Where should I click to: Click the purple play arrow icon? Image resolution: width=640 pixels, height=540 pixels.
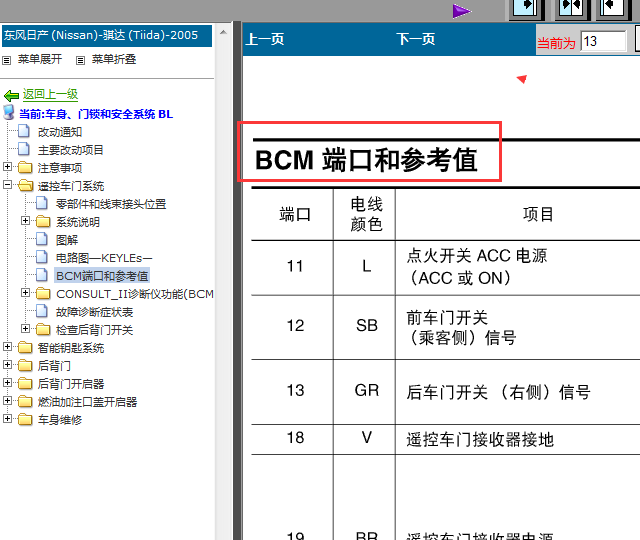[461, 11]
